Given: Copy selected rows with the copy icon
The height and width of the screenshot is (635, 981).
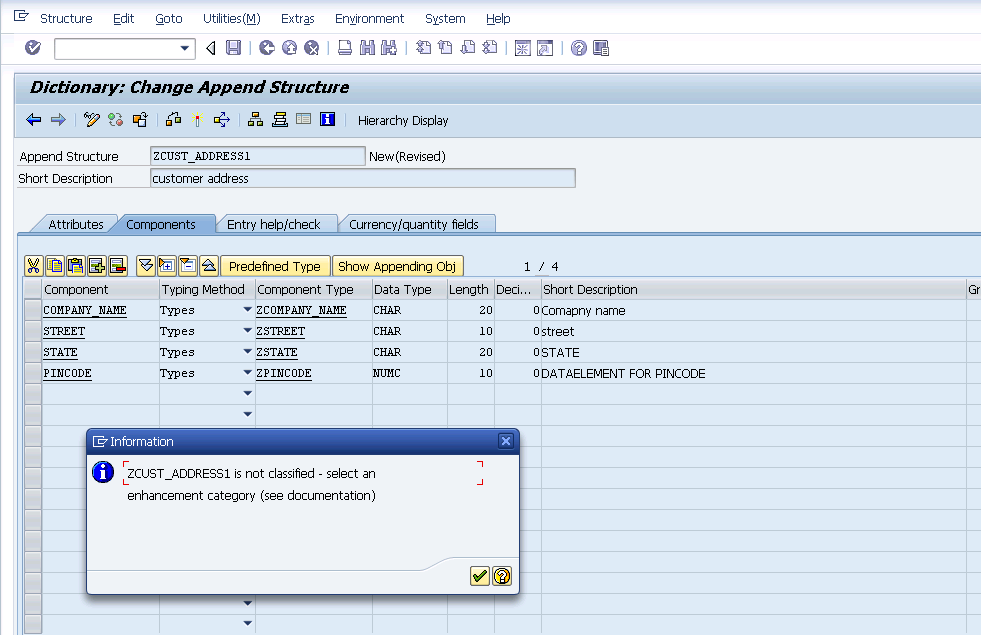Looking at the screenshot, I should coord(55,265).
